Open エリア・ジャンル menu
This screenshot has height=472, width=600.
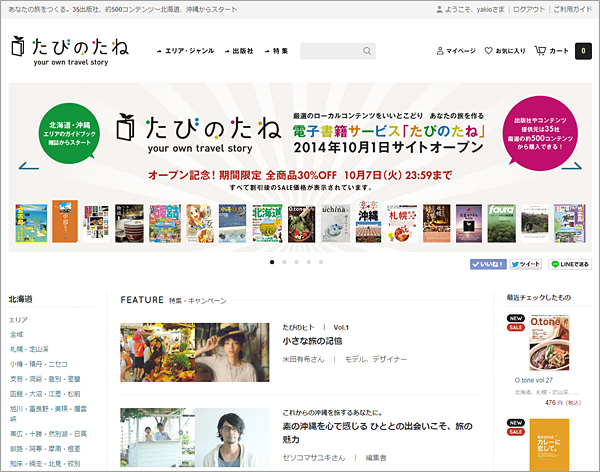pyautogui.click(x=185, y=51)
